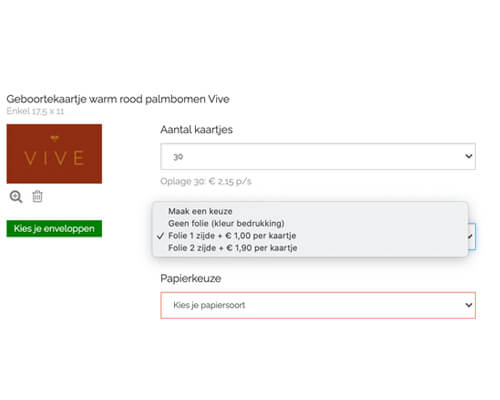Viewport: 500px width, 400px height.
Task: Click the magnifier zoom icon under card
Action: tap(16, 197)
